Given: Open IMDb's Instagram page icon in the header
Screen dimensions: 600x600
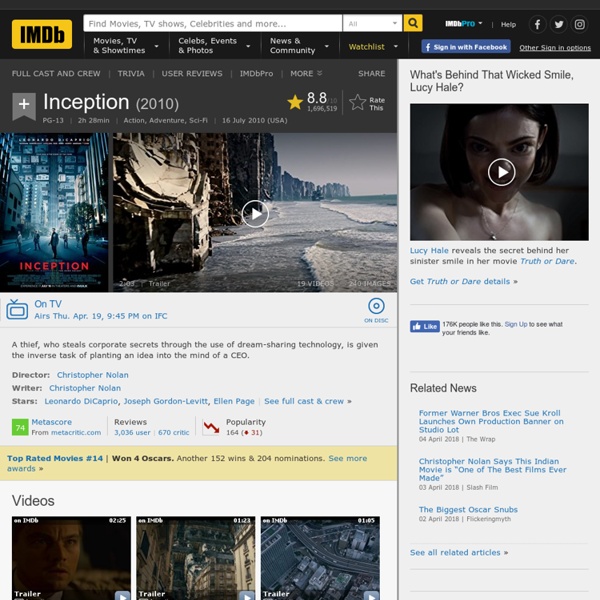Looking at the screenshot, I should pyautogui.click(x=579, y=24).
